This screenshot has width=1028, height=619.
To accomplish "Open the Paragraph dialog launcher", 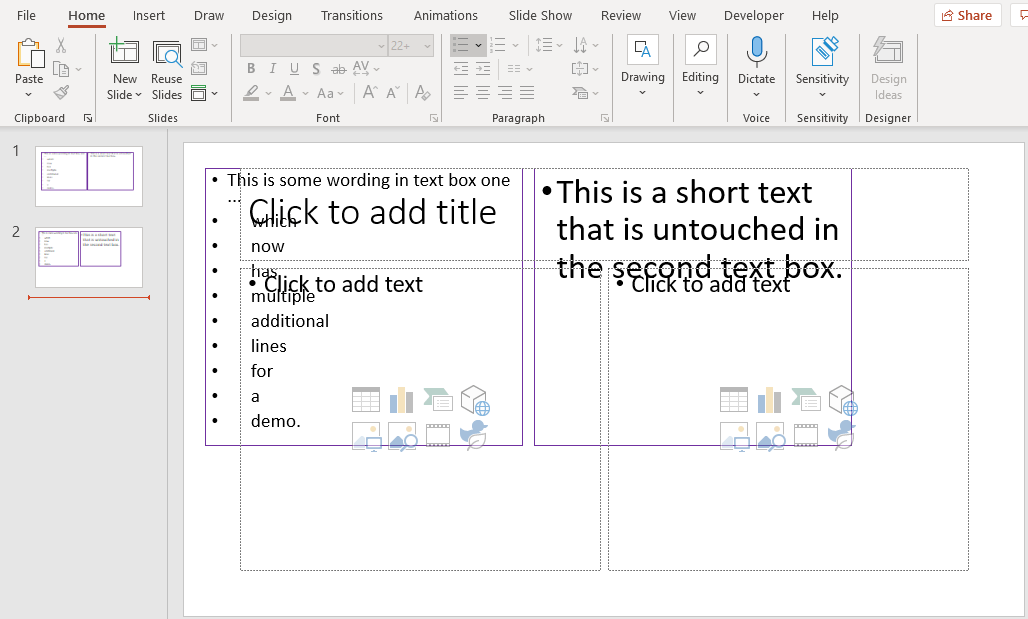I will pyautogui.click(x=604, y=118).
